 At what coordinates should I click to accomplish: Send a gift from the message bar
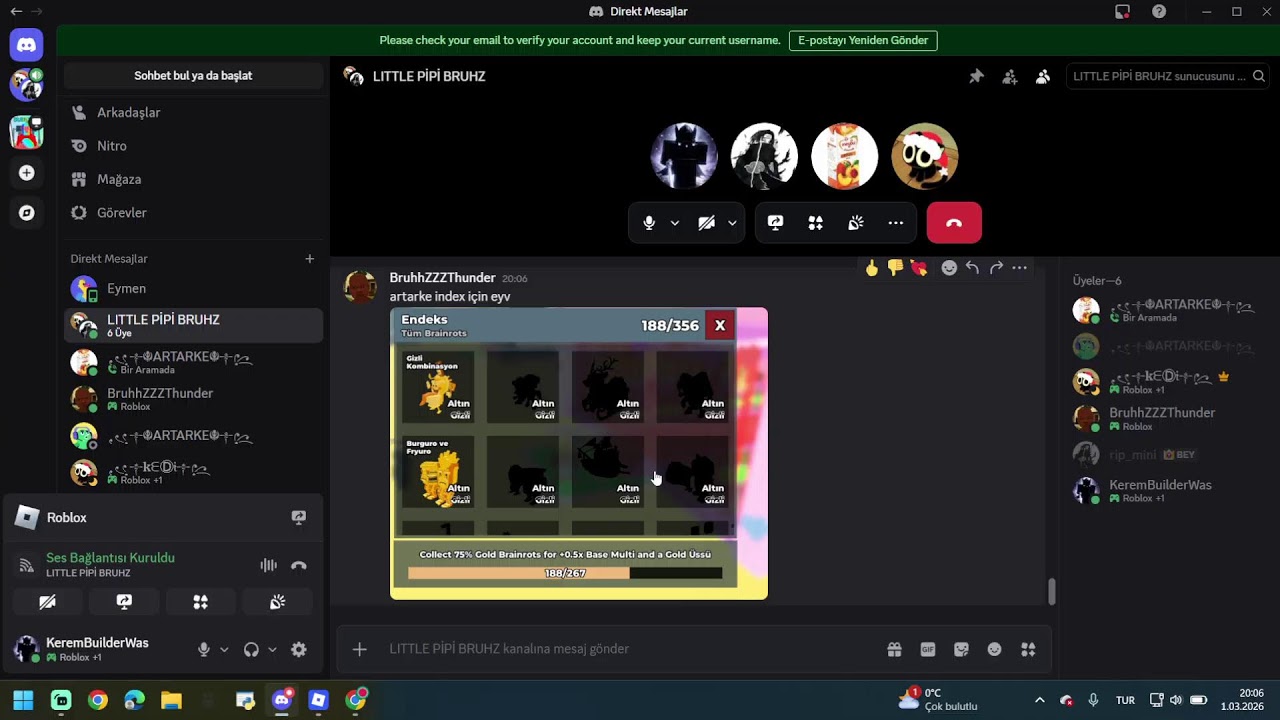coord(894,650)
